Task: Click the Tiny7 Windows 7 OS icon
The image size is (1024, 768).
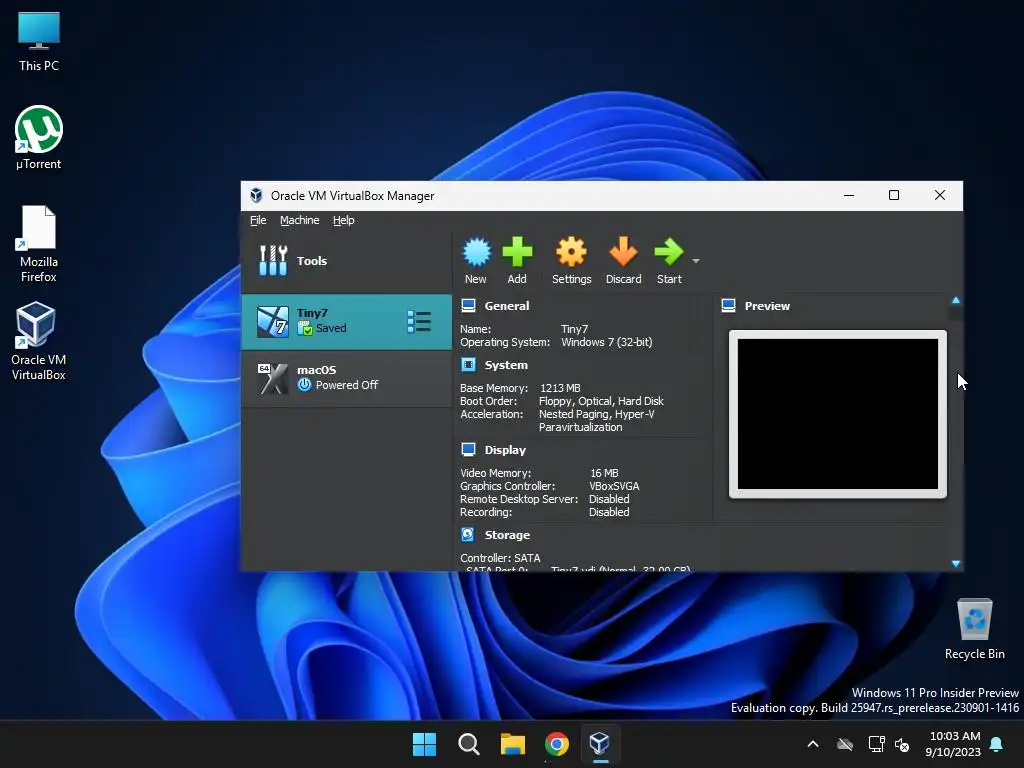Action: tap(272, 322)
